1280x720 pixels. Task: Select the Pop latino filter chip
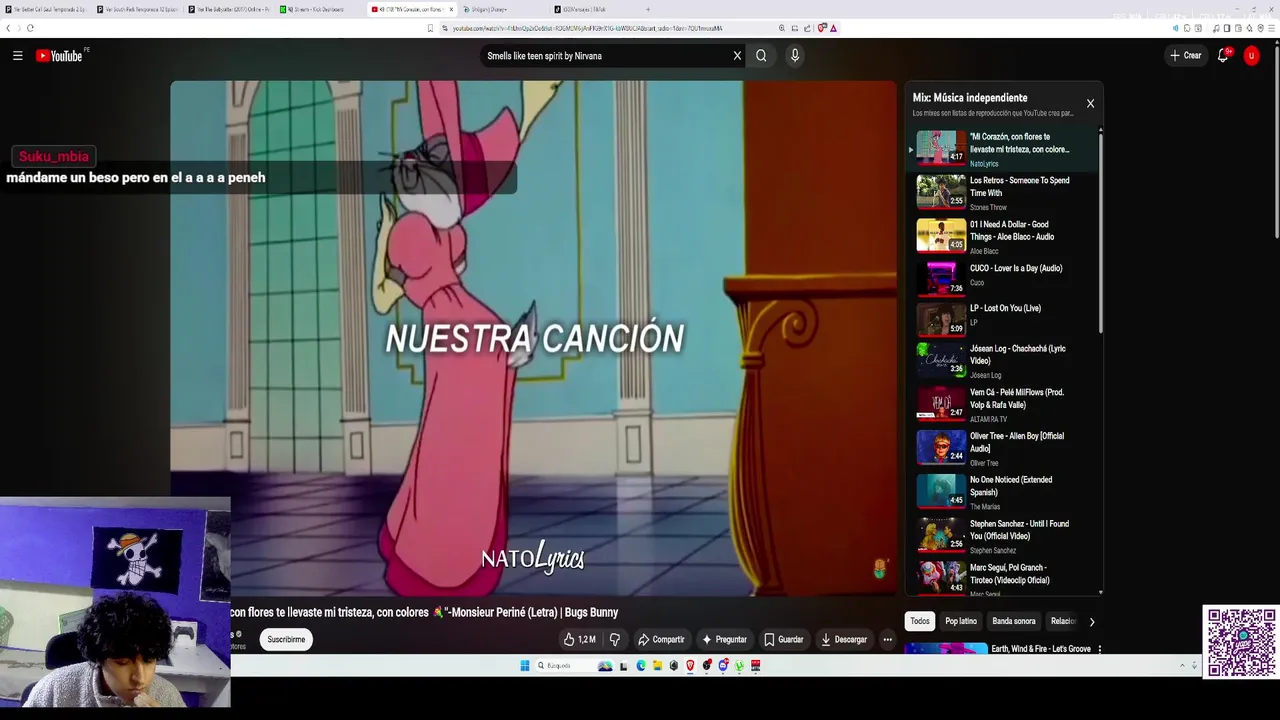point(961,621)
